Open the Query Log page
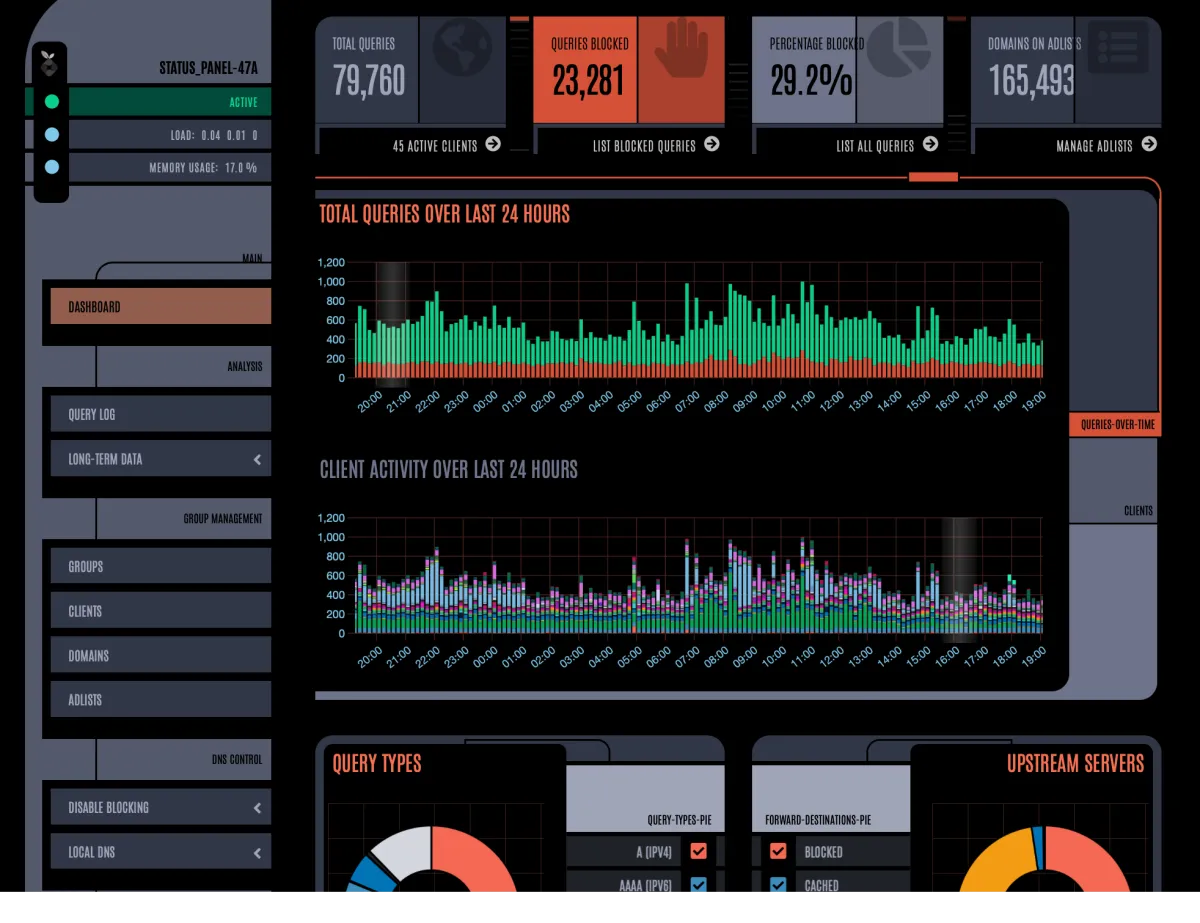This screenshot has width=1200, height=923. coord(161,414)
